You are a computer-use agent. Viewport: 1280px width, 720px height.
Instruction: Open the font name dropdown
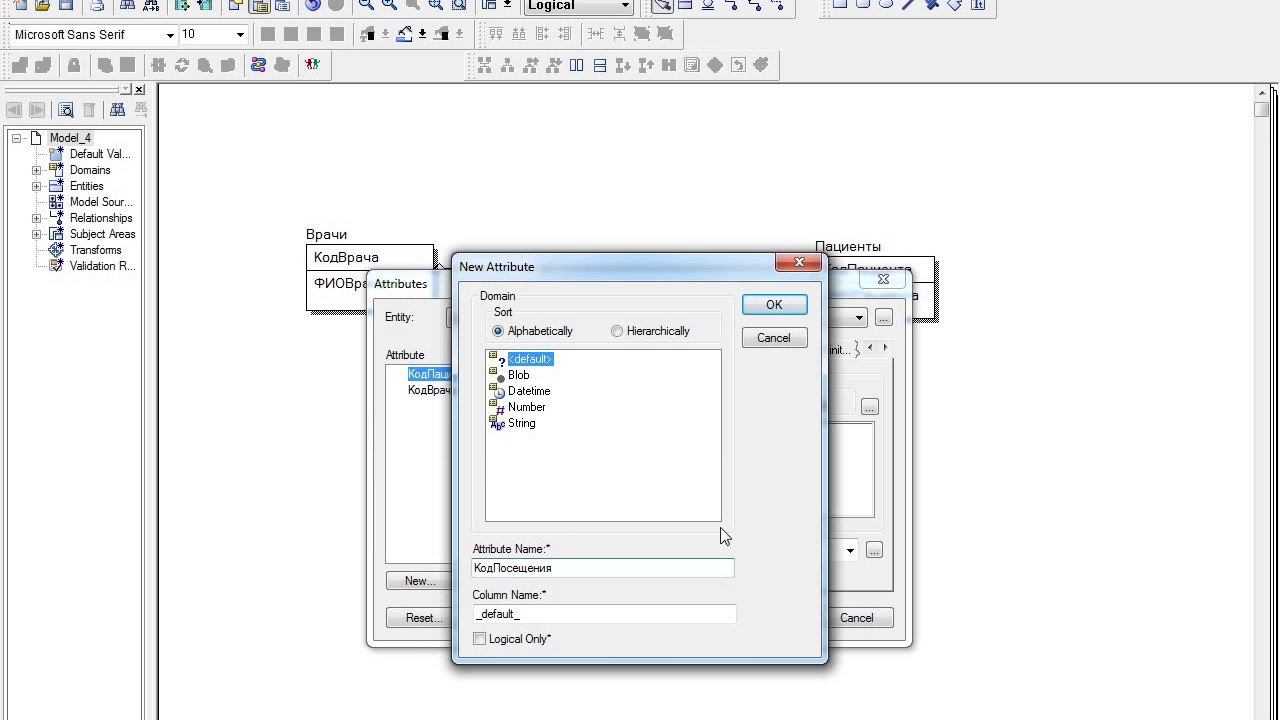171,35
